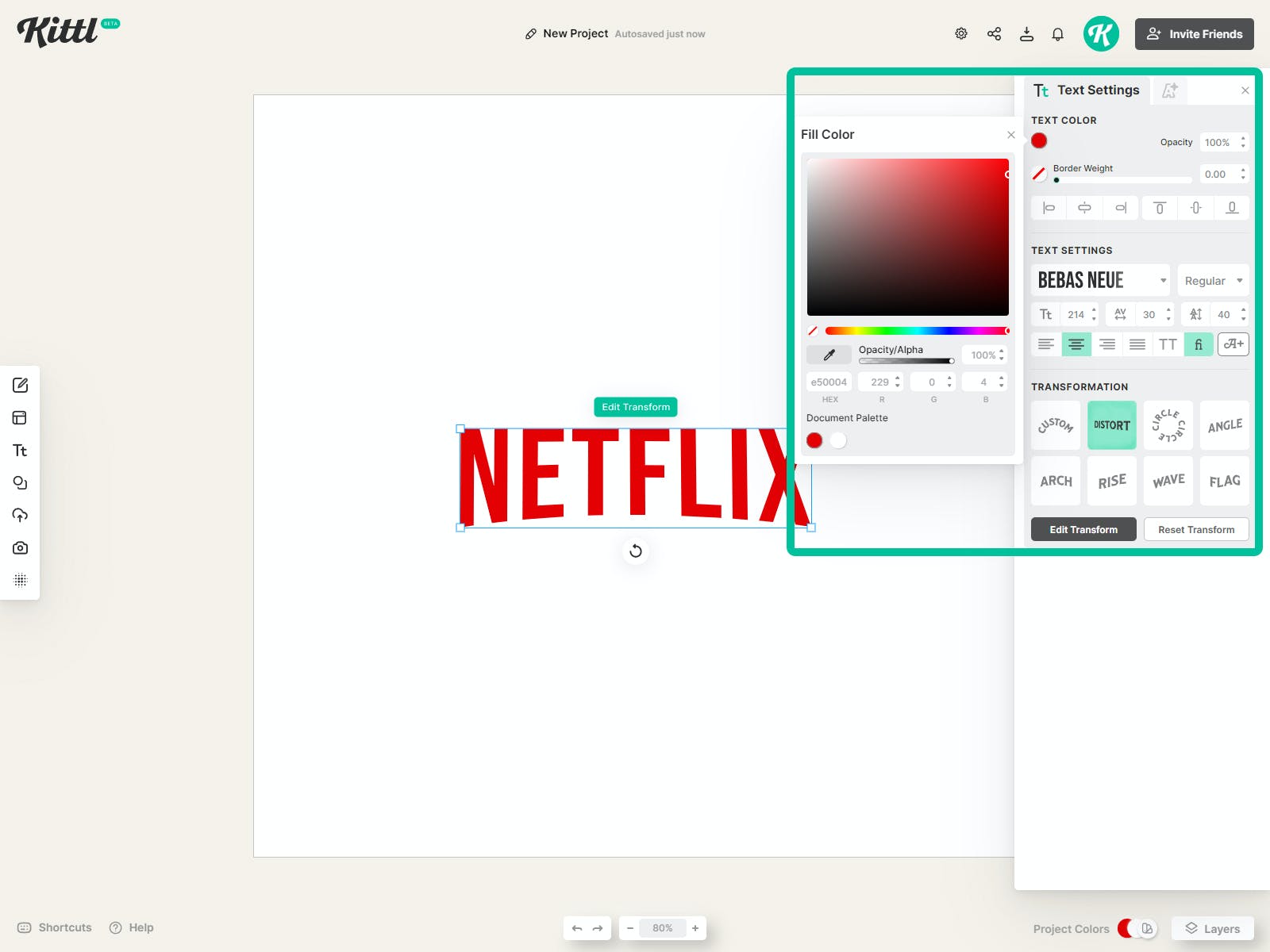
Task: Toggle Project Colors switch
Action: (x=1137, y=928)
